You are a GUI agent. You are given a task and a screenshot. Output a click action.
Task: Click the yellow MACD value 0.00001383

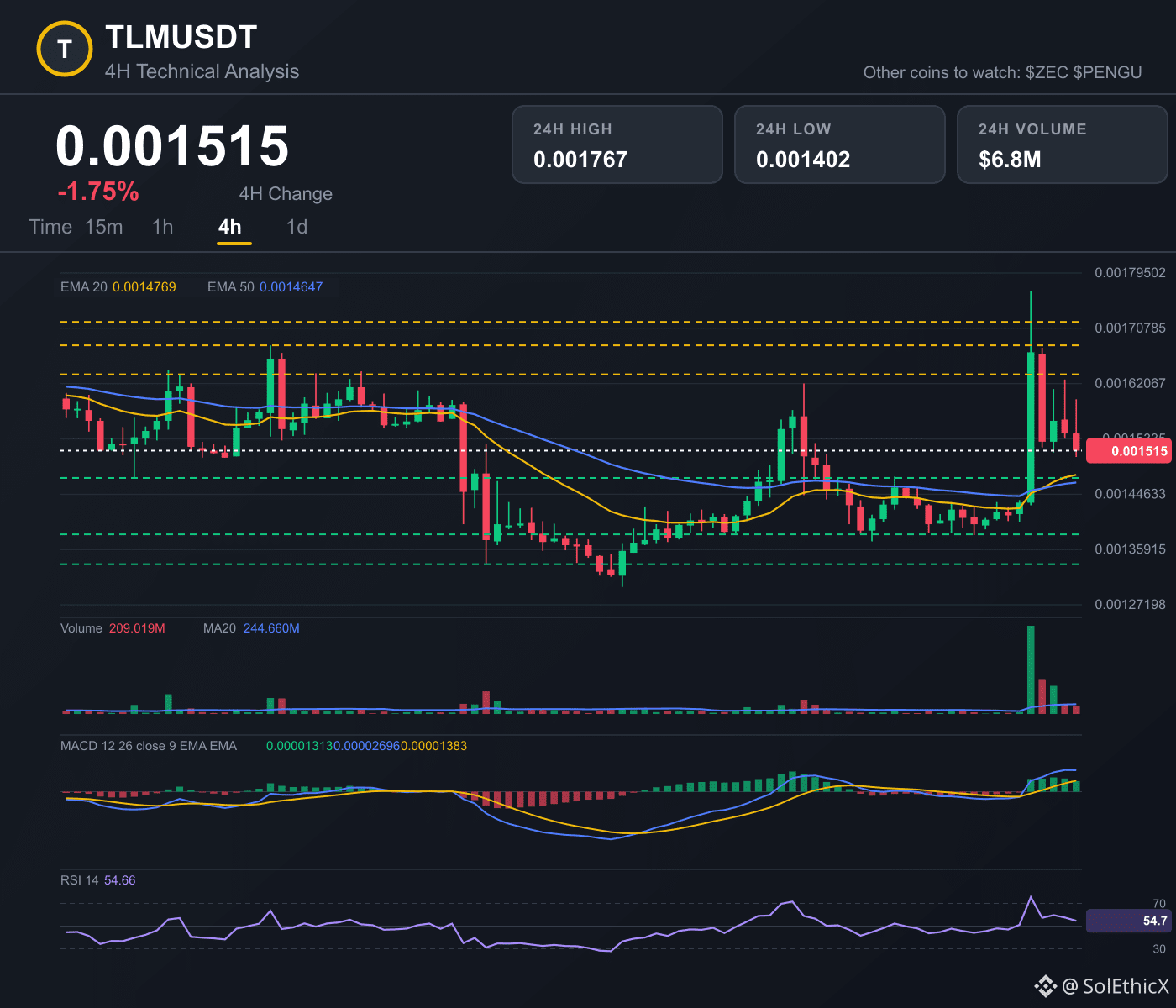[433, 746]
